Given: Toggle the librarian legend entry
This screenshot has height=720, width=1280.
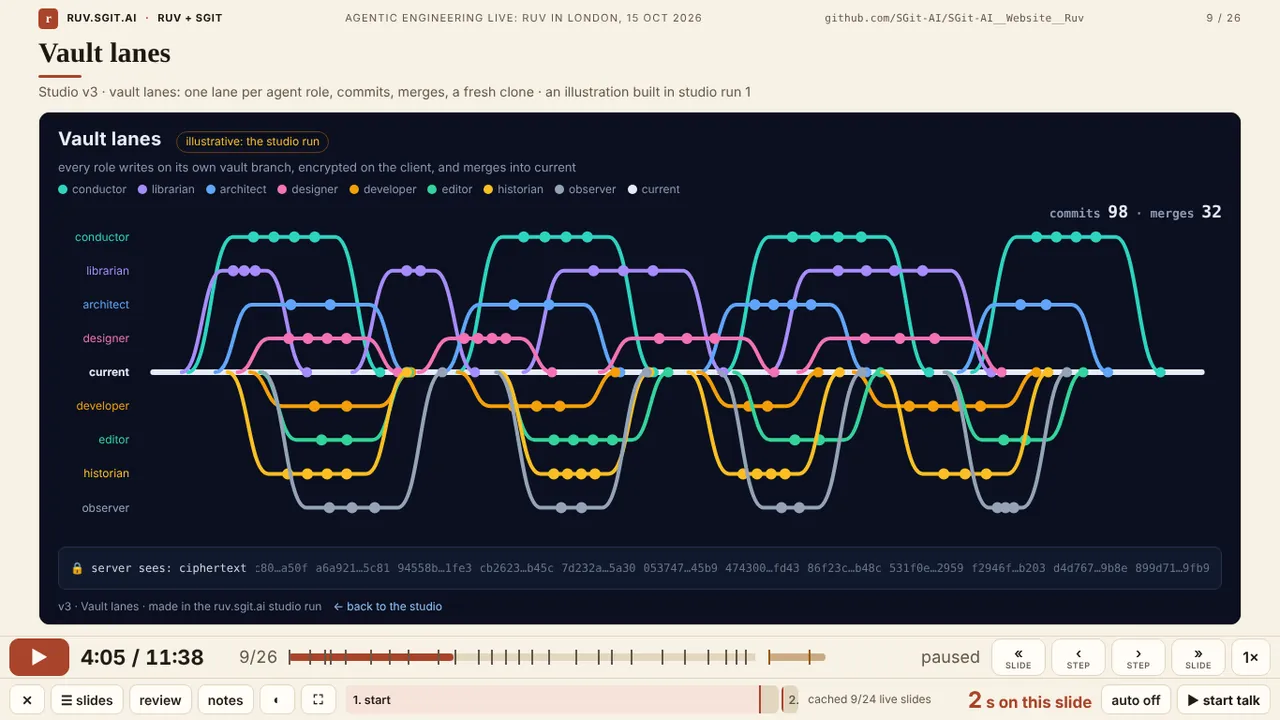Looking at the screenshot, I should click(x=167, y=189).
